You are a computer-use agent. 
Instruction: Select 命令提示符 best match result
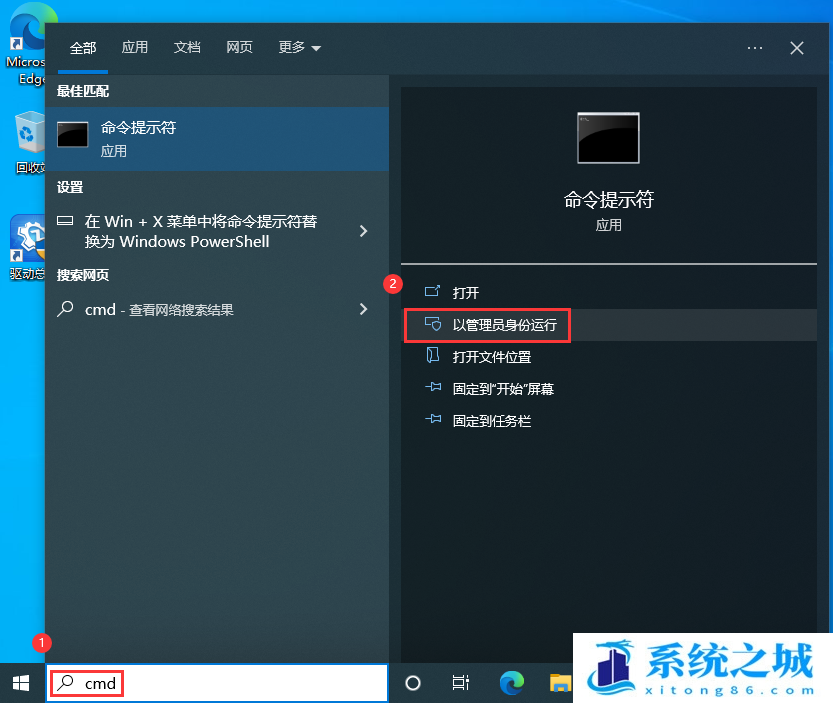tap(217, 139)
